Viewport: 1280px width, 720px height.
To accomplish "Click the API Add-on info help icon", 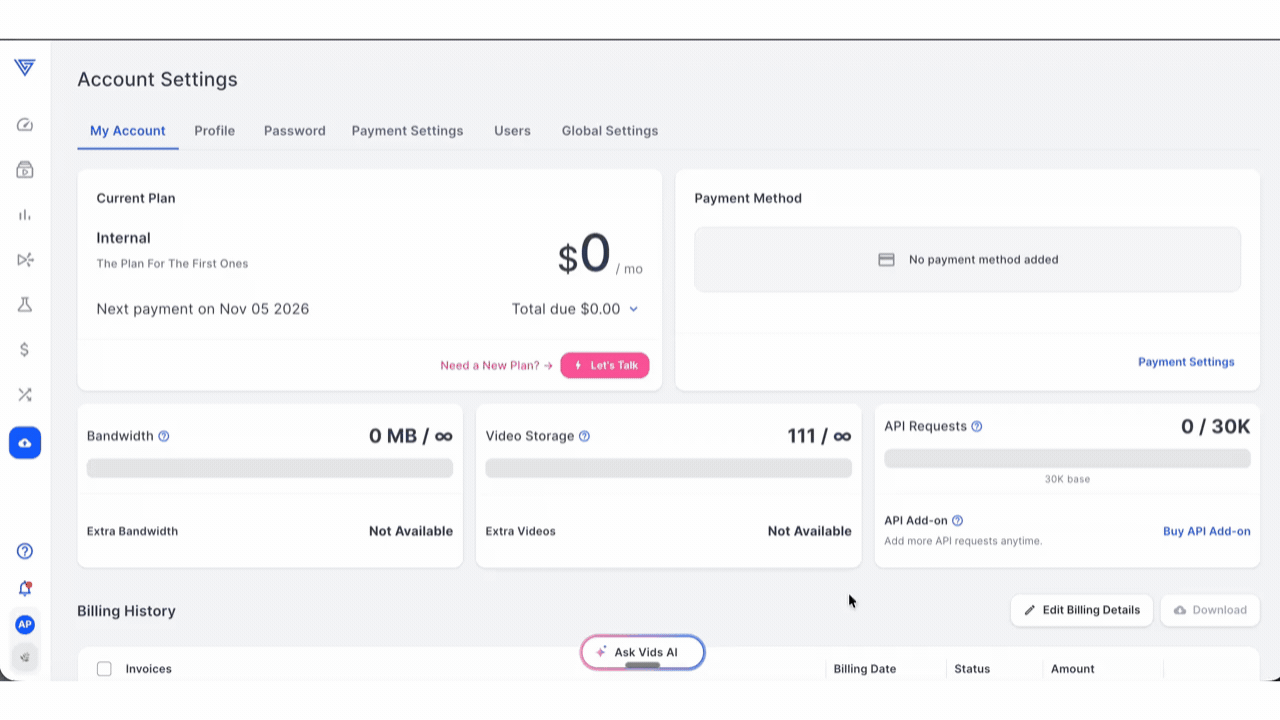I will coord(957,521).
